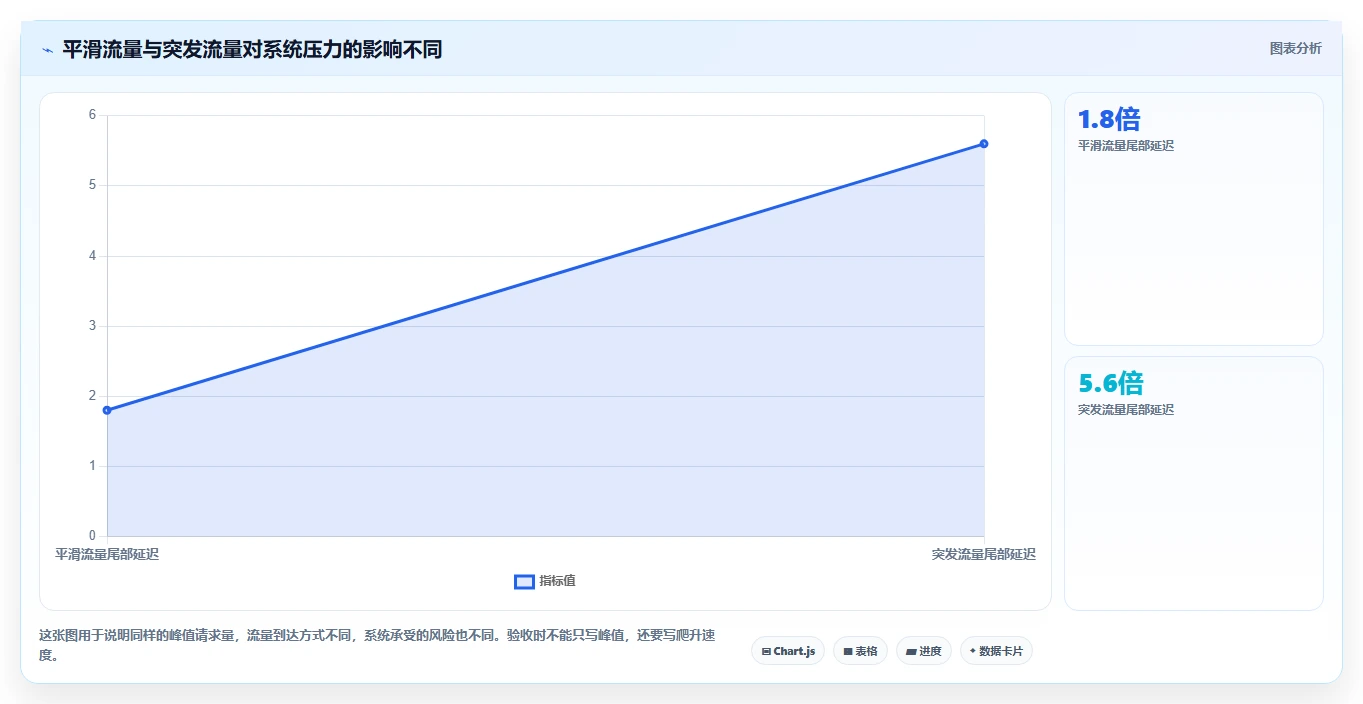Click the lightning icon beside the title
The image size is (1363, 704).
click(47, 50)
